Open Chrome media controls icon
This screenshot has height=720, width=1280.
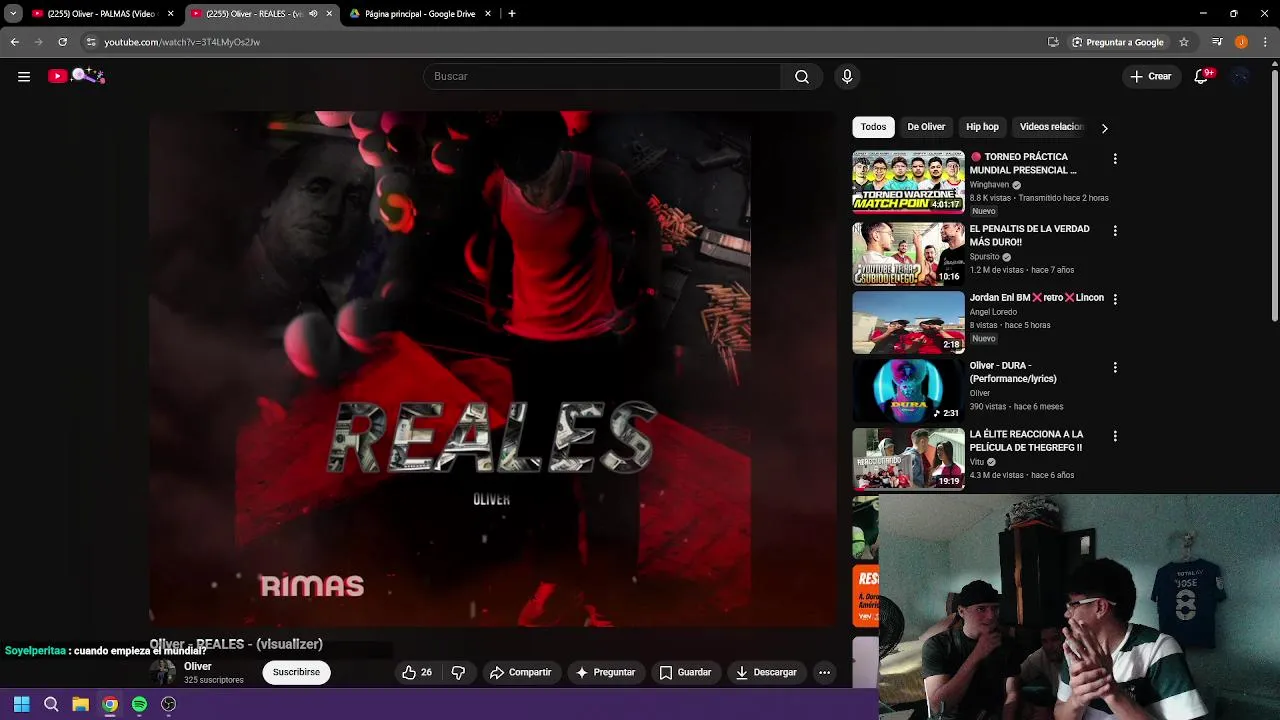(x=1217, y=42)
